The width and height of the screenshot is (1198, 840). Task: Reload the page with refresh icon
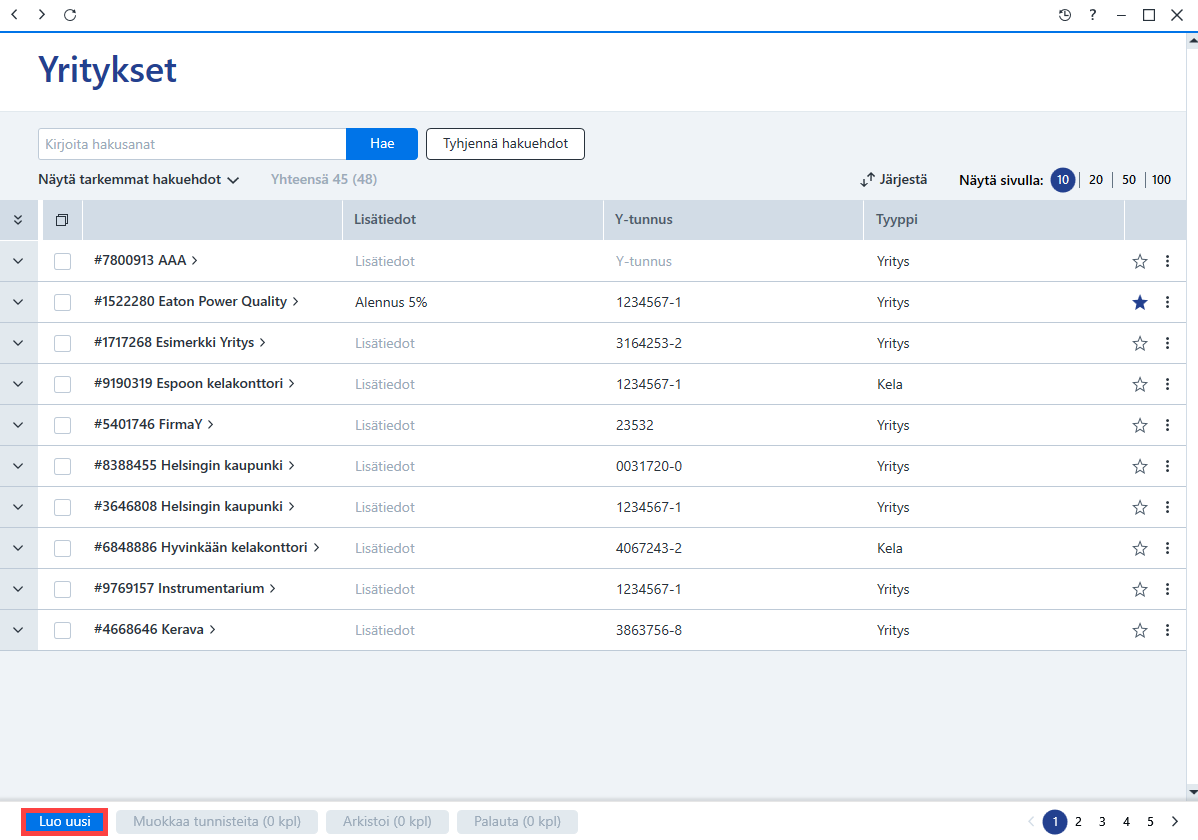70,15
